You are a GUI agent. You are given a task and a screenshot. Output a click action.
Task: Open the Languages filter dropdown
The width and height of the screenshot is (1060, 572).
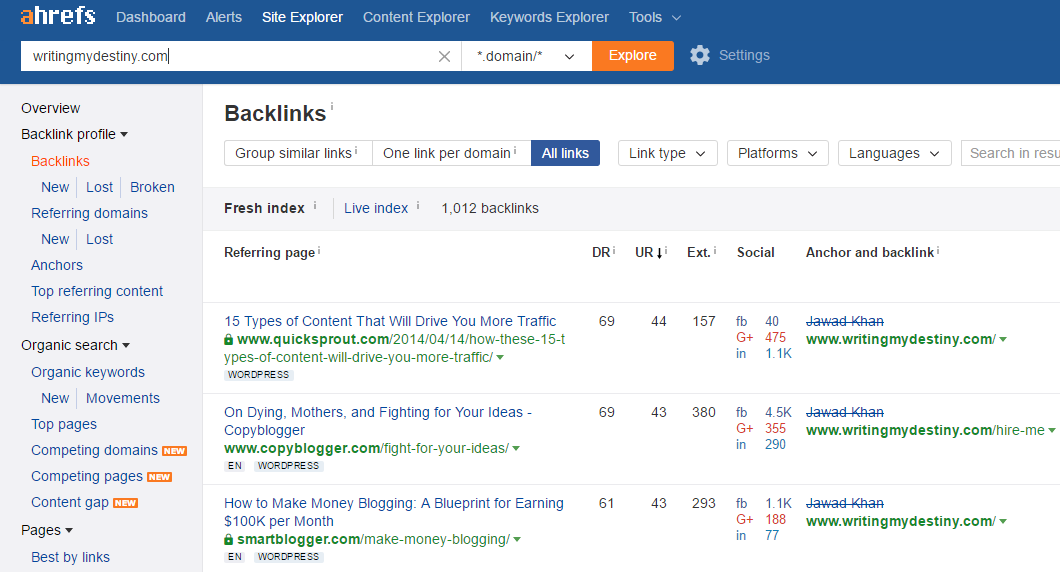coord(894,153)
